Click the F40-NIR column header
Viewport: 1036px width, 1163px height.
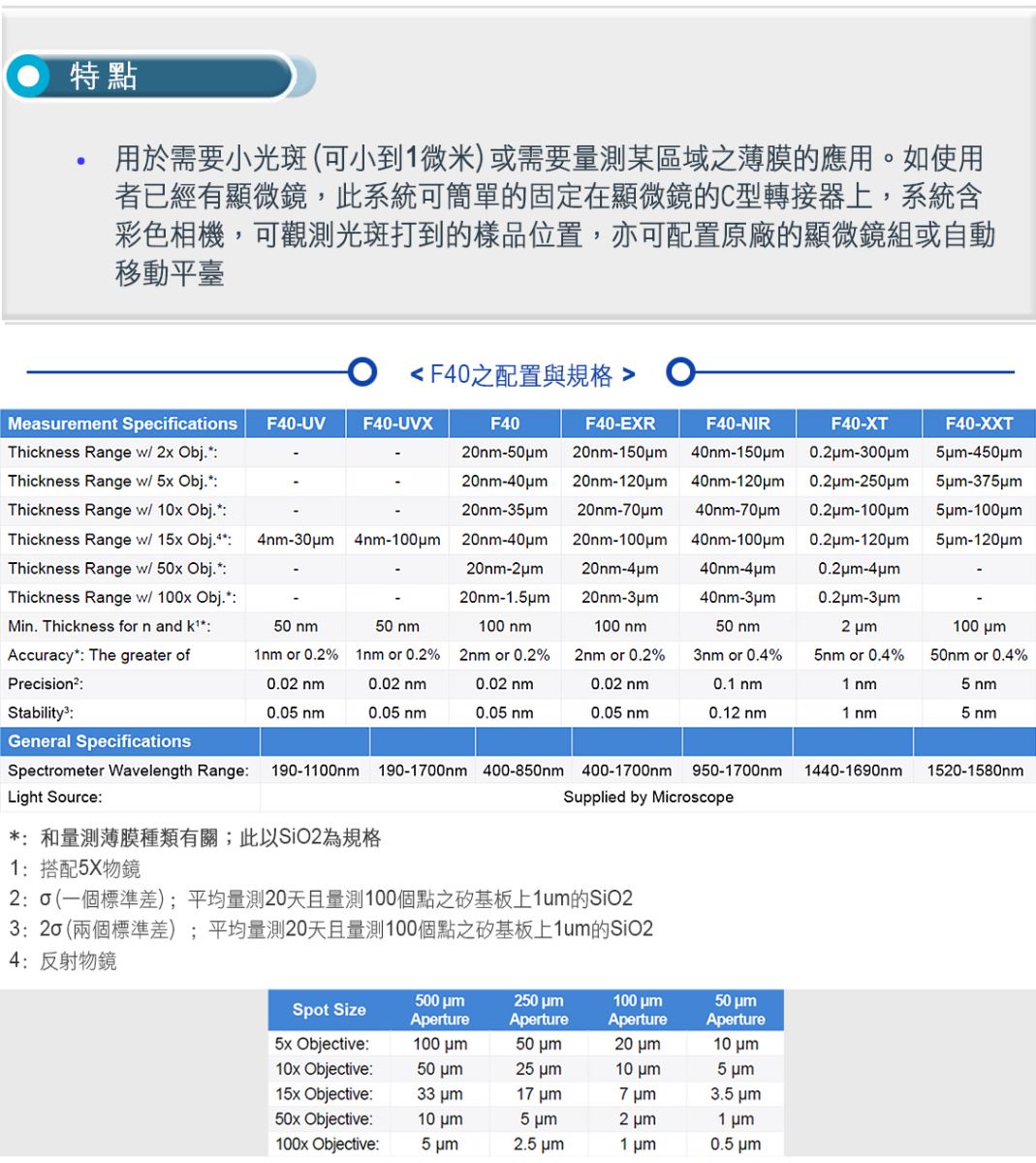pyautogui.click(x=738, y=424)
